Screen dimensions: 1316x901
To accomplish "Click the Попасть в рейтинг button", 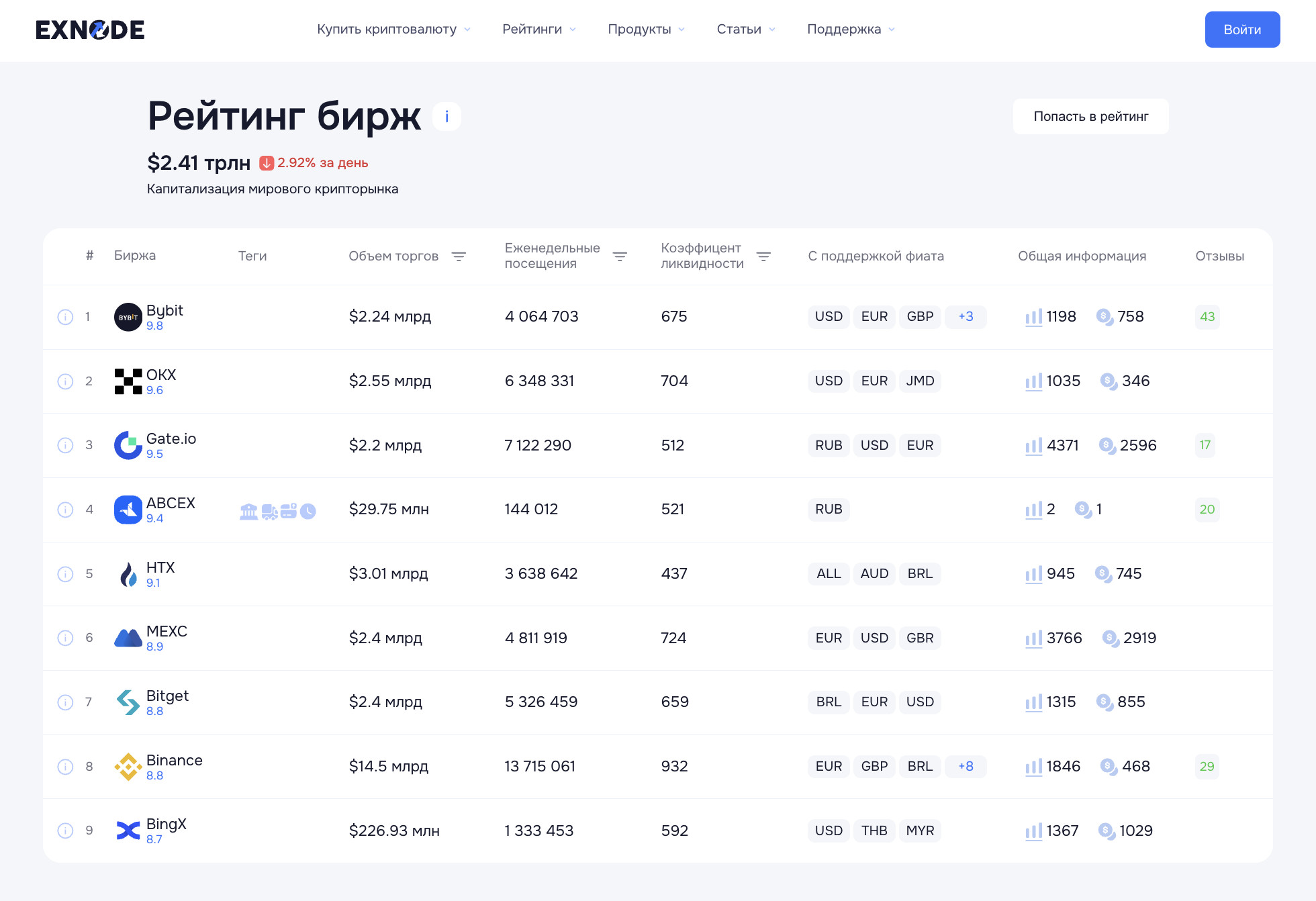I will [x=1090, y=116].
